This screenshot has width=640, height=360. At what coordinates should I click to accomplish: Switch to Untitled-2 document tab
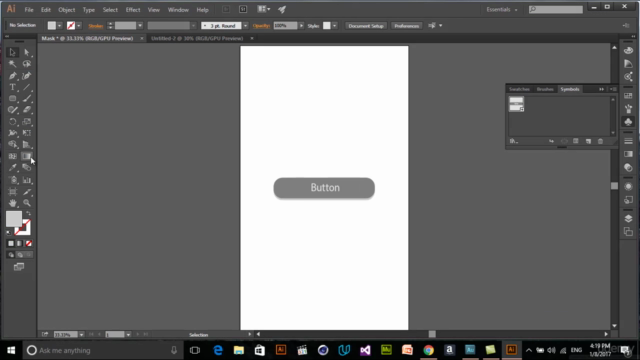click(197, 38)
